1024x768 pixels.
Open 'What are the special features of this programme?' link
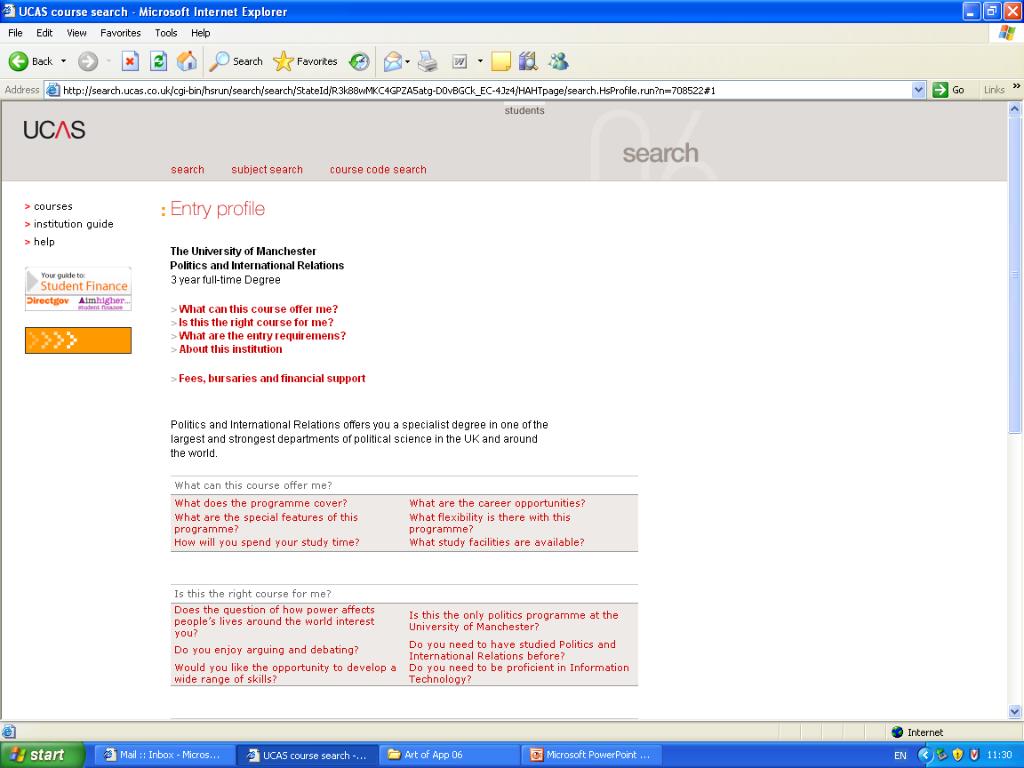(266, 523)
